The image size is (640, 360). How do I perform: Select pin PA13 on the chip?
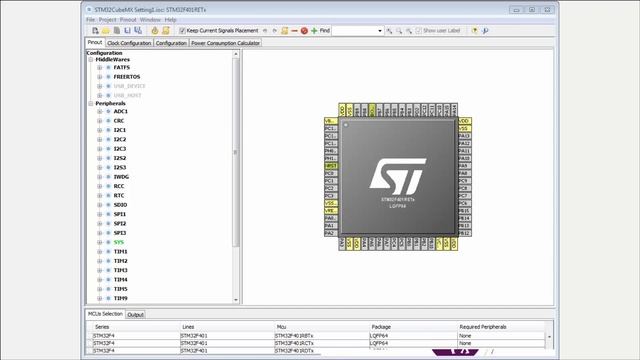[x=464, y=136]
